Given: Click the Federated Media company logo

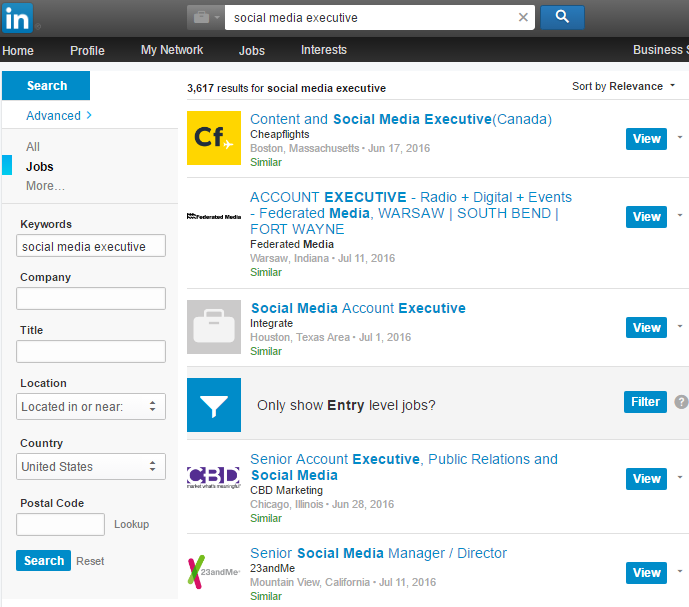Looking at the screenshot, I should (214, 216).
